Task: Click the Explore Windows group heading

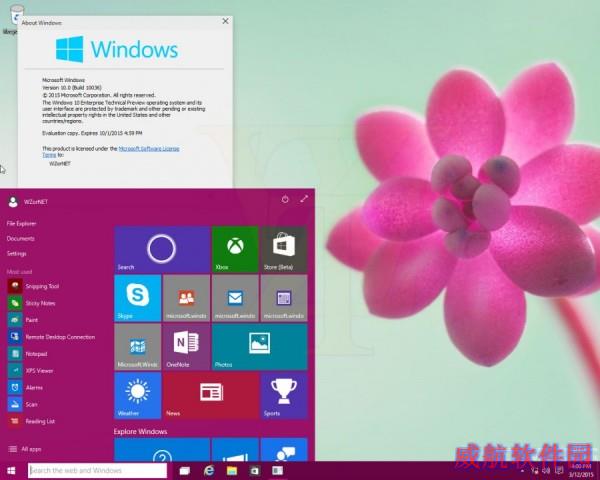Action: coord(140,431)
